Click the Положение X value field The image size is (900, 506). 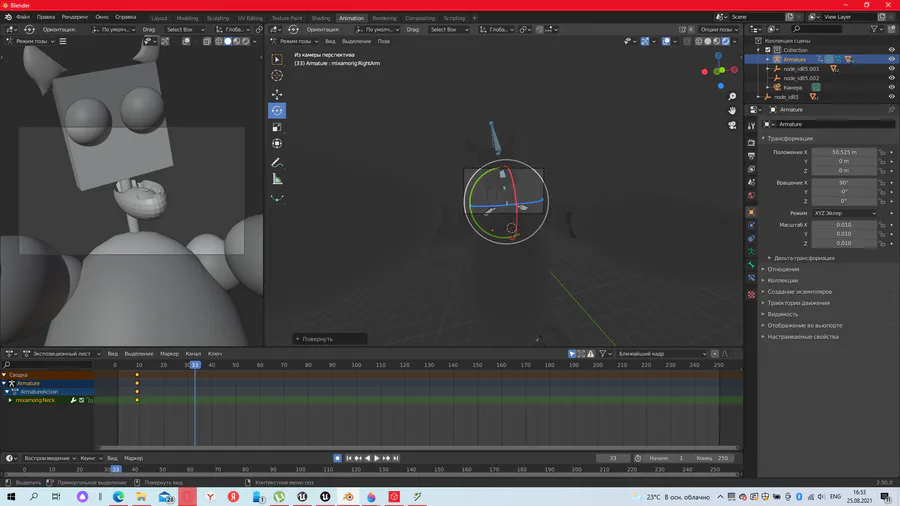[842, 152]
